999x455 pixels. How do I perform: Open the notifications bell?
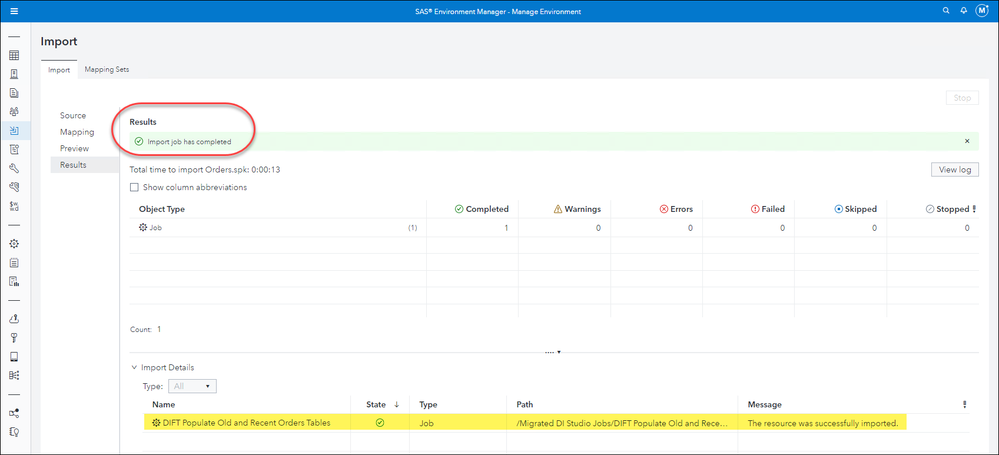[964, 11]
